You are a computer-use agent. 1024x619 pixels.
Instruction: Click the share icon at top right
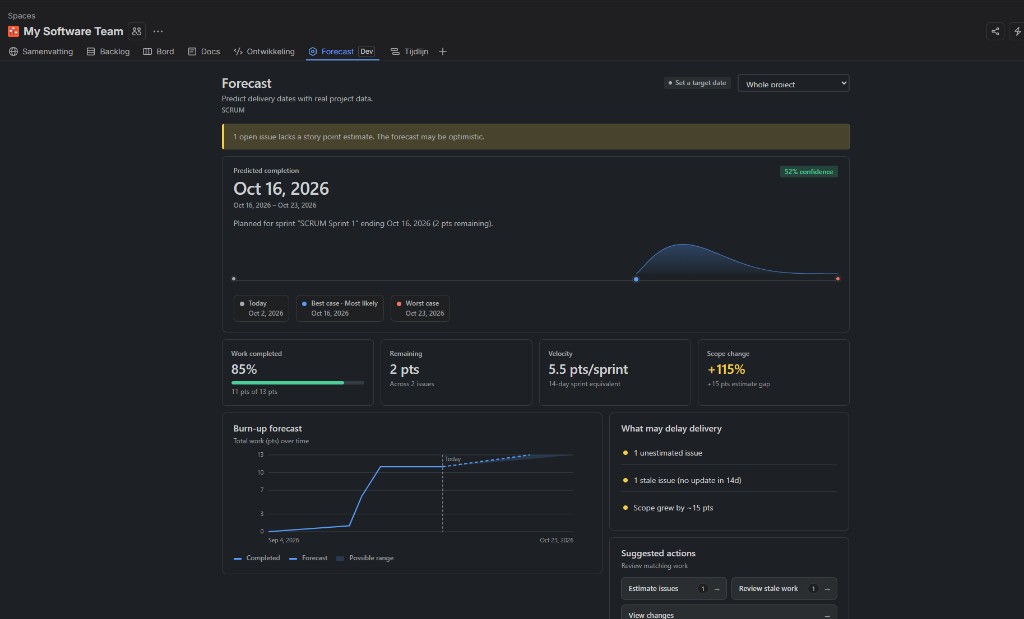click(x=995, y=31)
